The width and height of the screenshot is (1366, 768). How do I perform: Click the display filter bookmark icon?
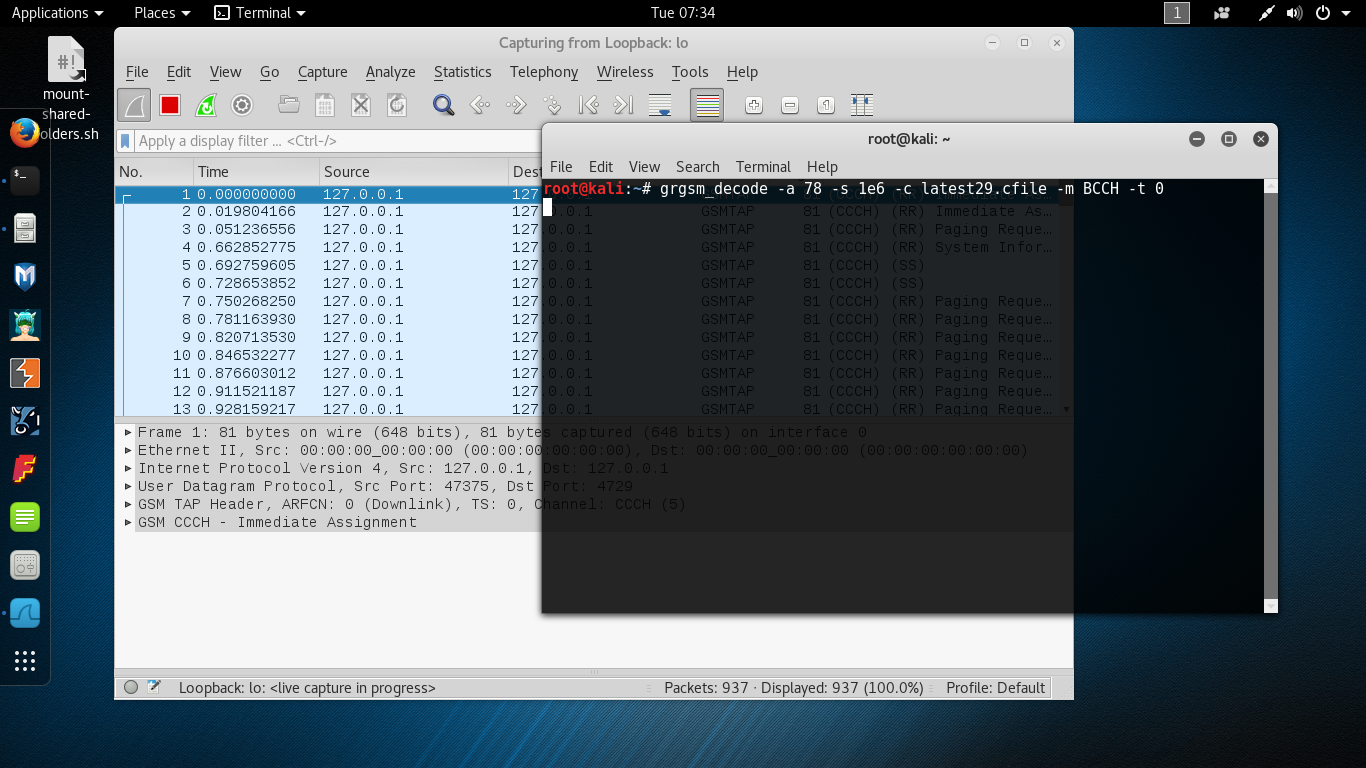pyautogui.click(x=126, y=141)
